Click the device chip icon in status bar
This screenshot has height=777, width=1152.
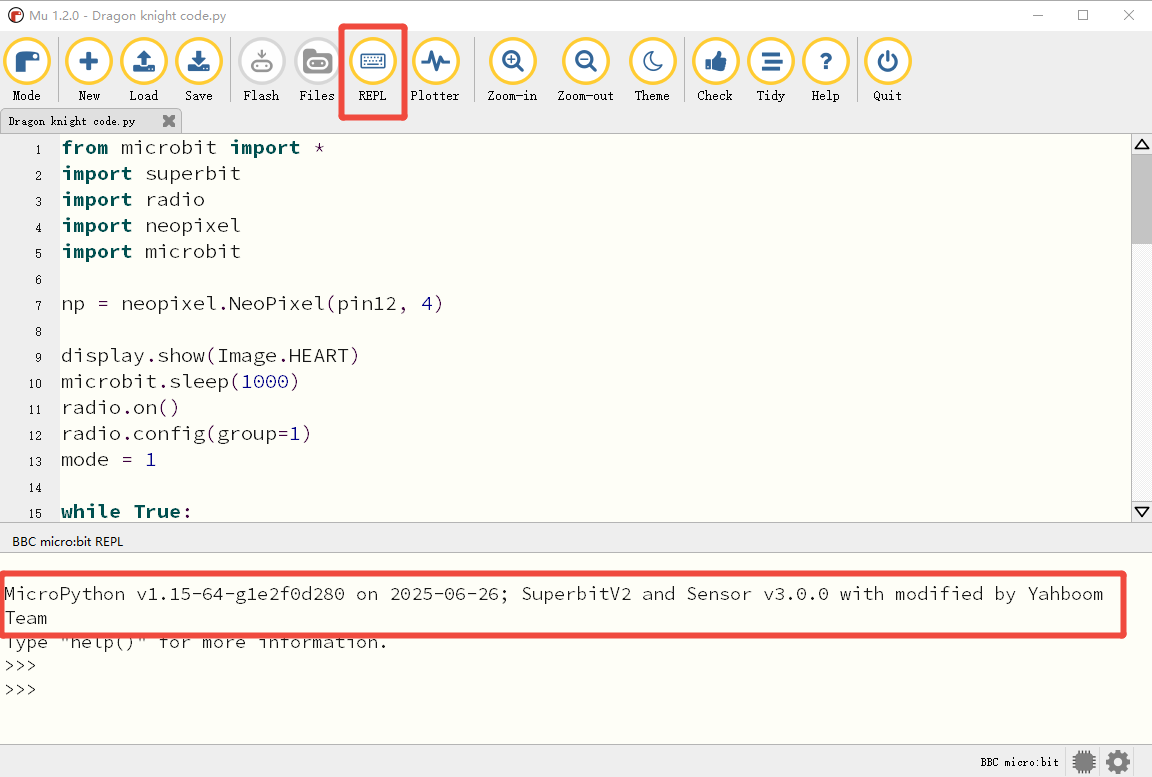click(x=1084, y=762)
